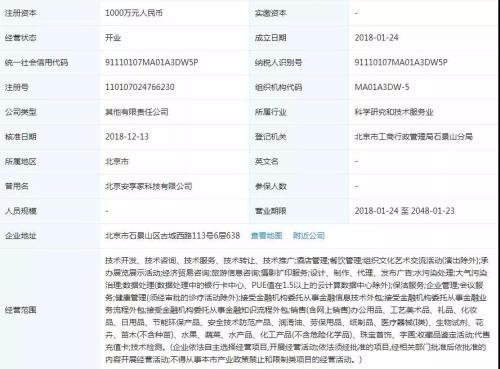Click the 纳税人识别号 label
The height and width of the screenshot is (369, 500).
coord(278,62)
